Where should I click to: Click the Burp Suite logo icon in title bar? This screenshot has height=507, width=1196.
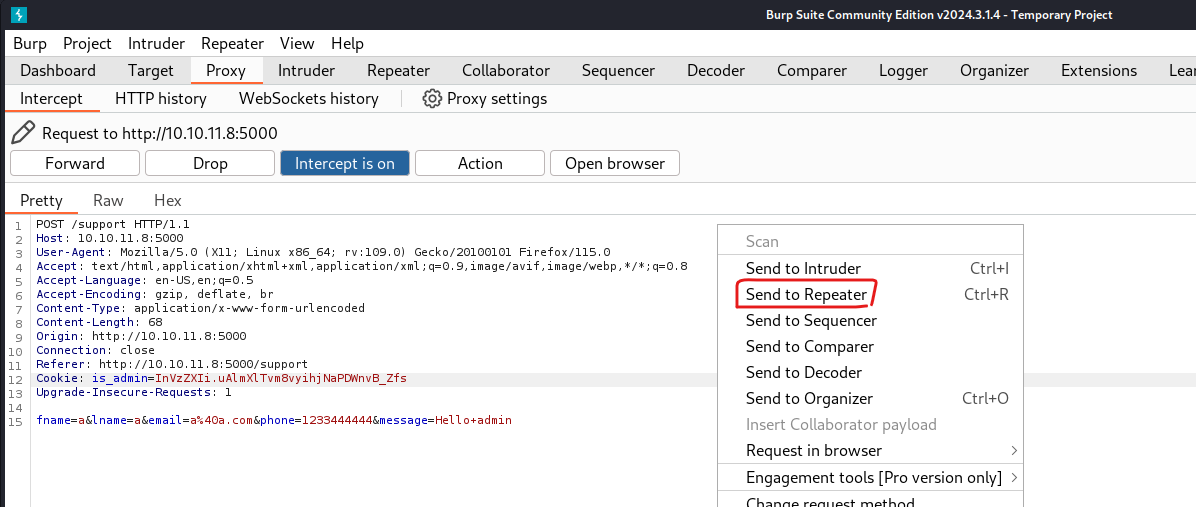coord(19,14)
